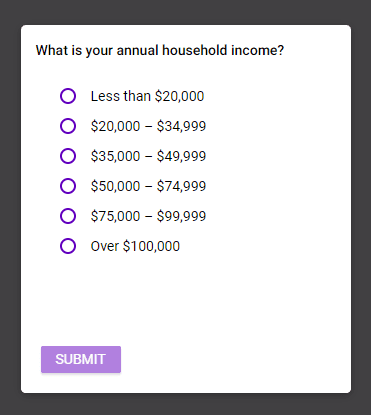Select the bracket covering a $60,000 income
Viewport: 371px width, 415px height.
pos(68,186)
